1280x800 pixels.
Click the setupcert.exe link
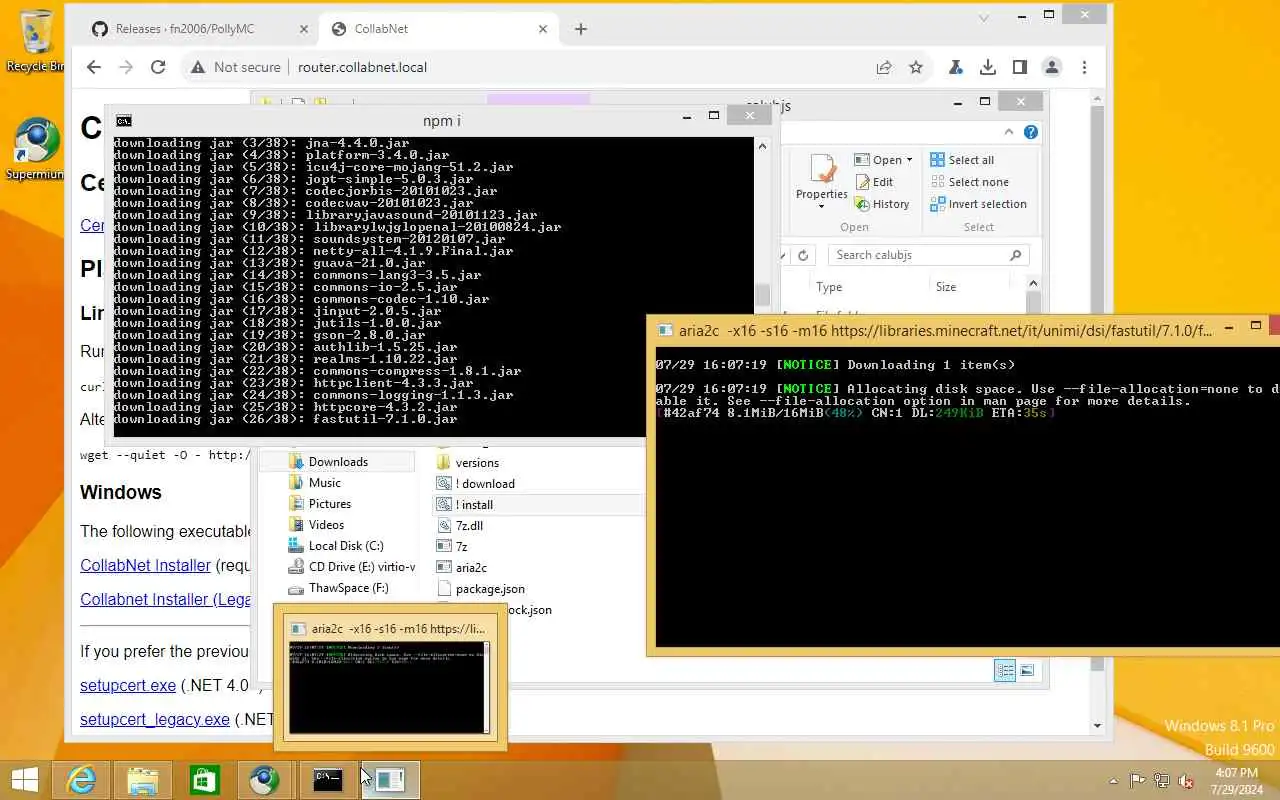click(128, 685)
